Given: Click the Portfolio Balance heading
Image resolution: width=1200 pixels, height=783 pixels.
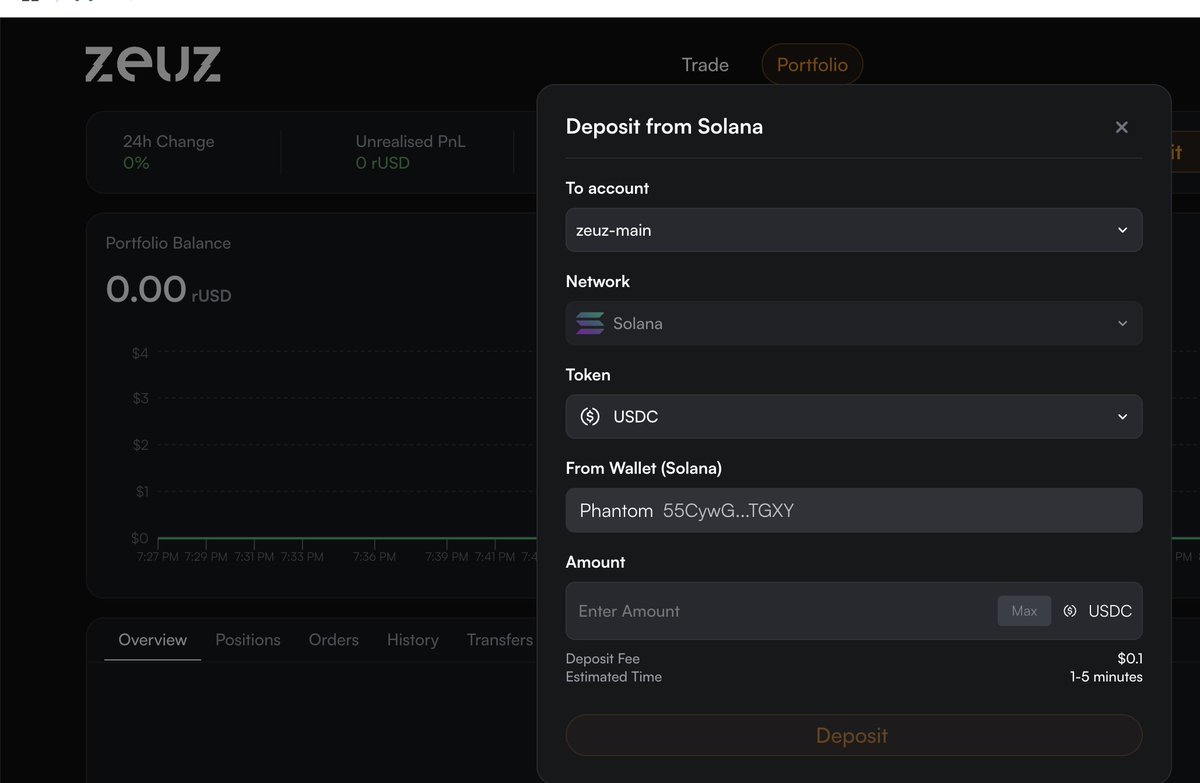Looking at the screenshot, I should click(x=168, y=243).
